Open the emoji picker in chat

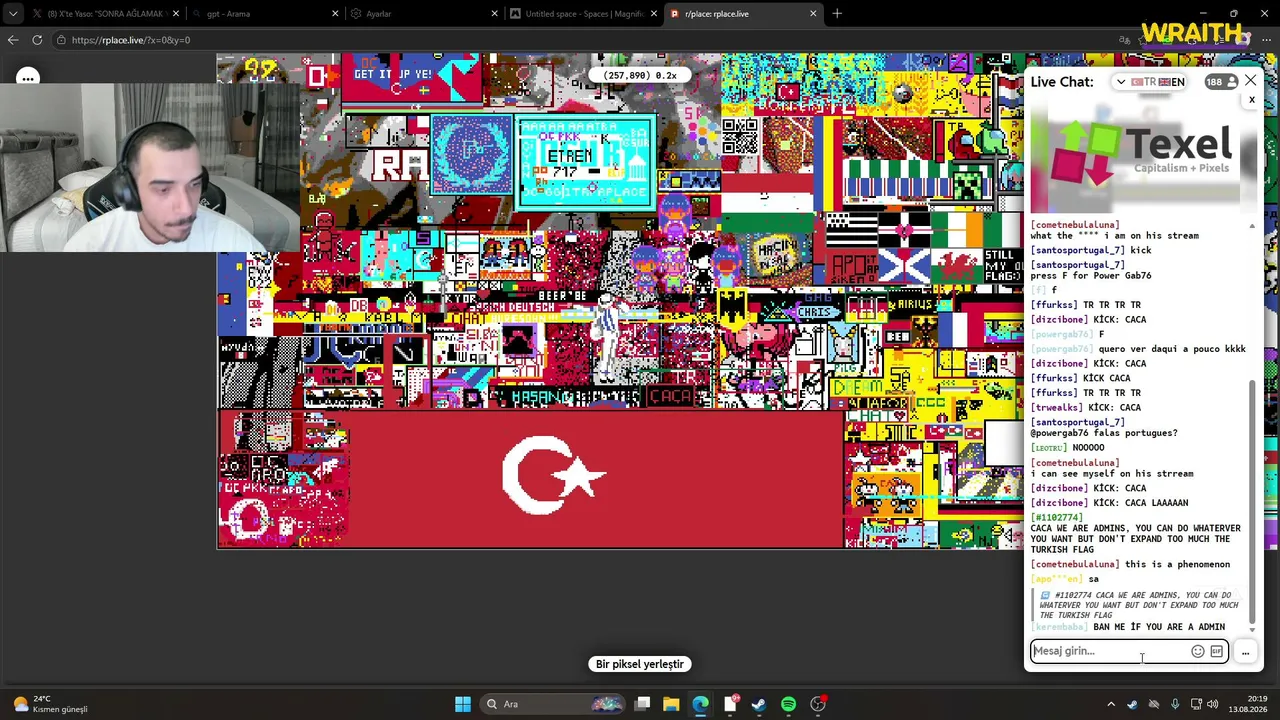pos(1198,652)
